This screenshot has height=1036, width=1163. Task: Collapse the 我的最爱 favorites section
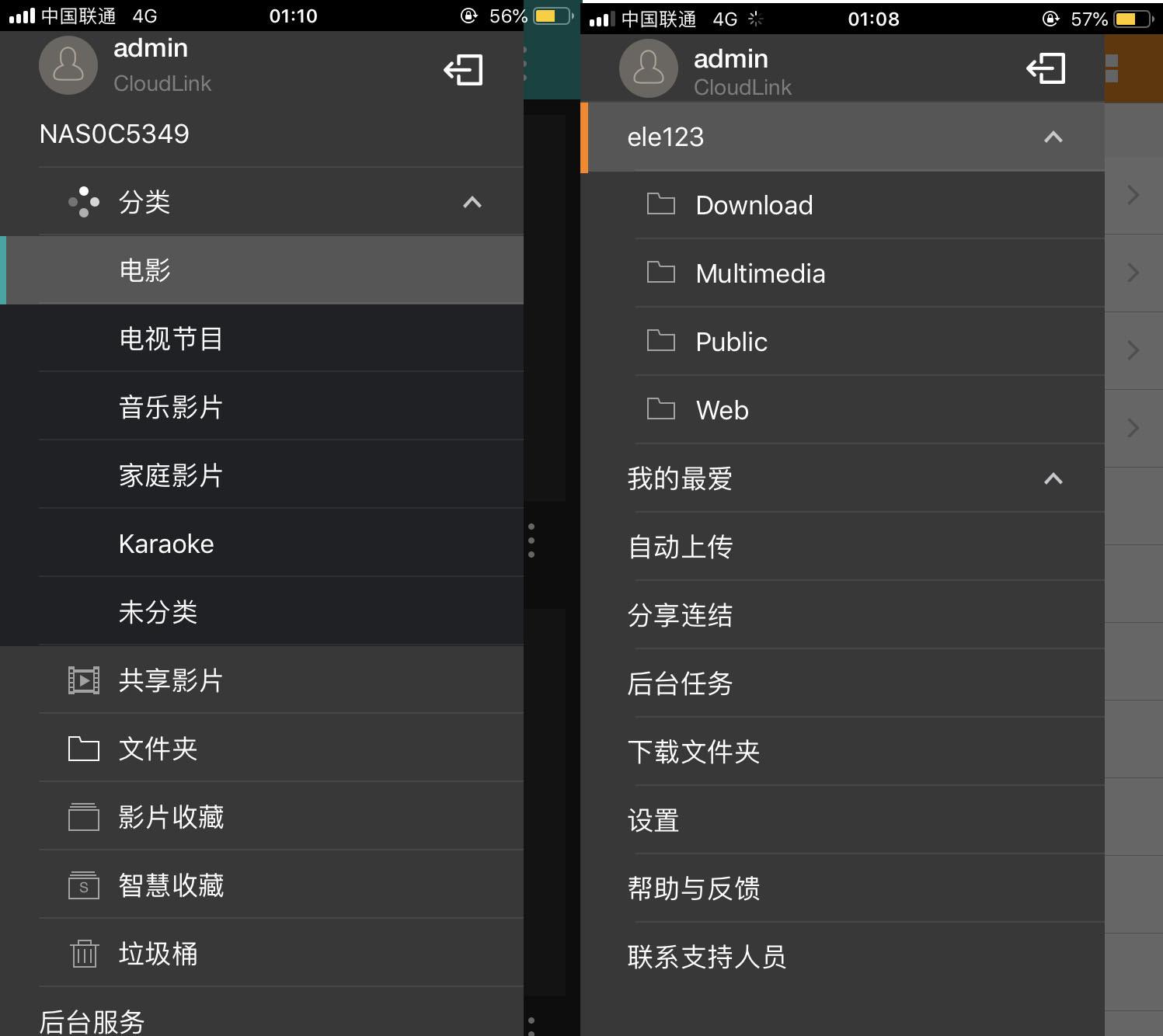[x=1053, y=478]
